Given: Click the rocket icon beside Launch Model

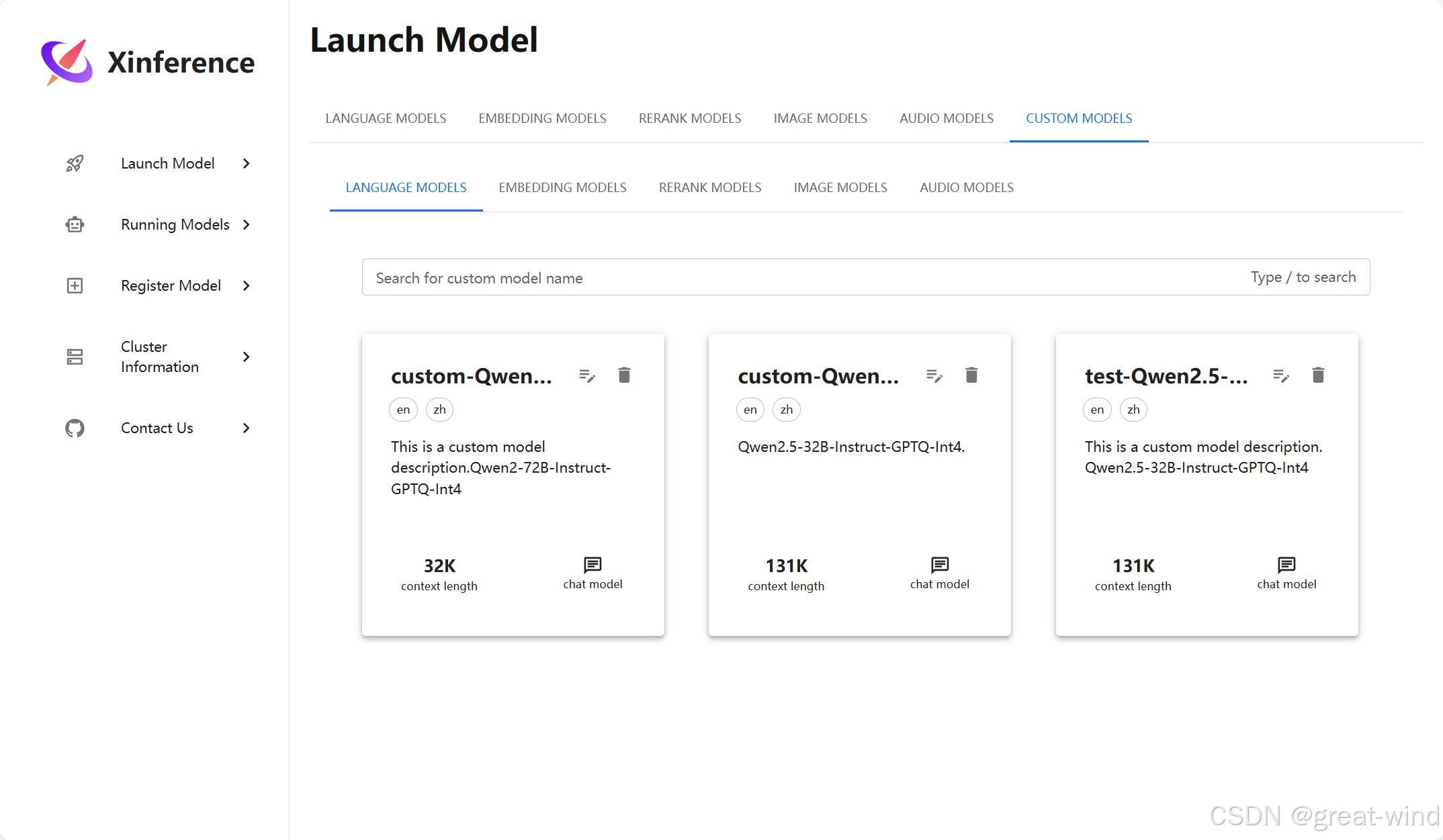Looking at the screenshot, I should click(75, 163).
